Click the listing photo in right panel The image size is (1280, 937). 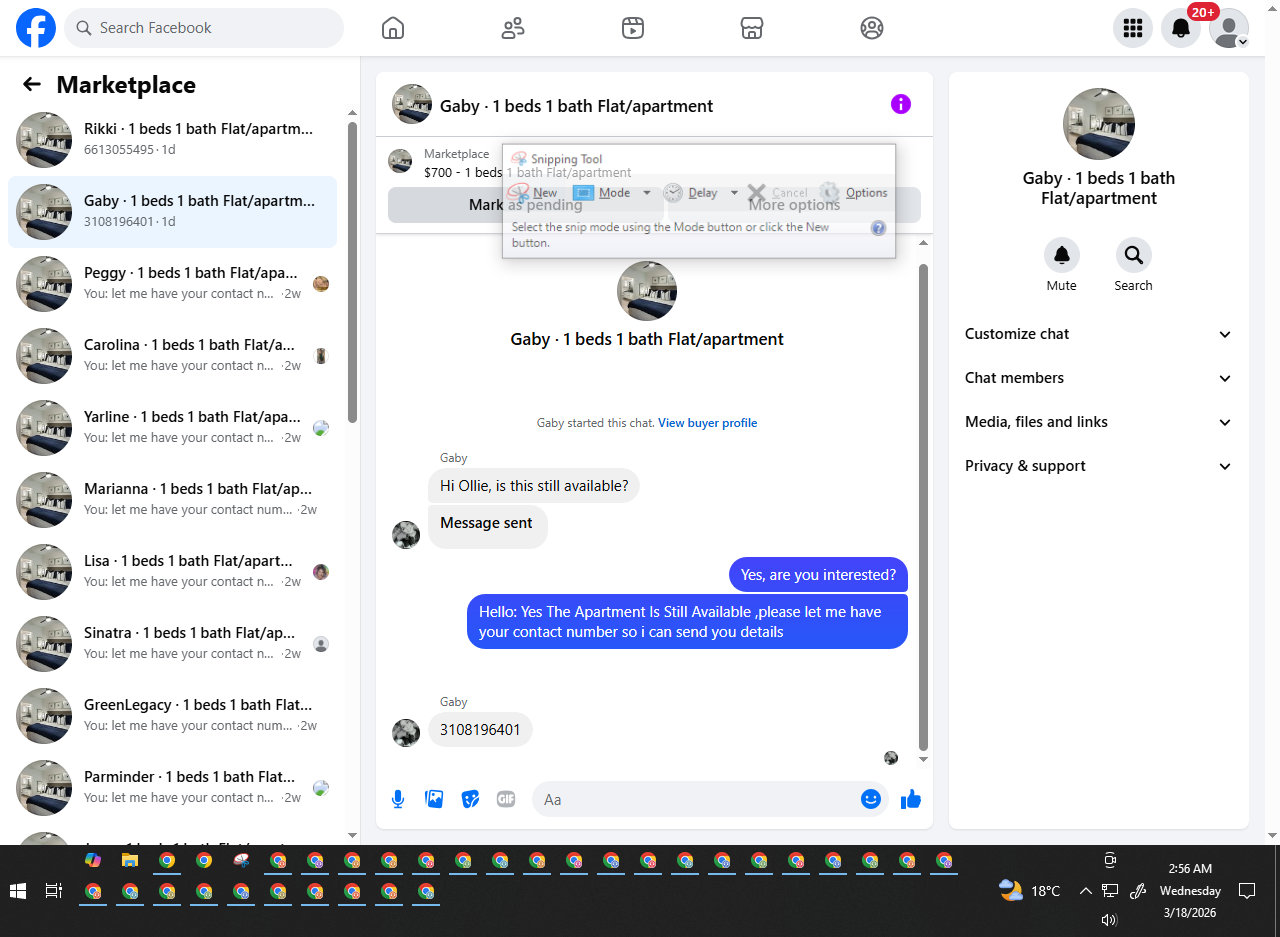[1099, 124]
